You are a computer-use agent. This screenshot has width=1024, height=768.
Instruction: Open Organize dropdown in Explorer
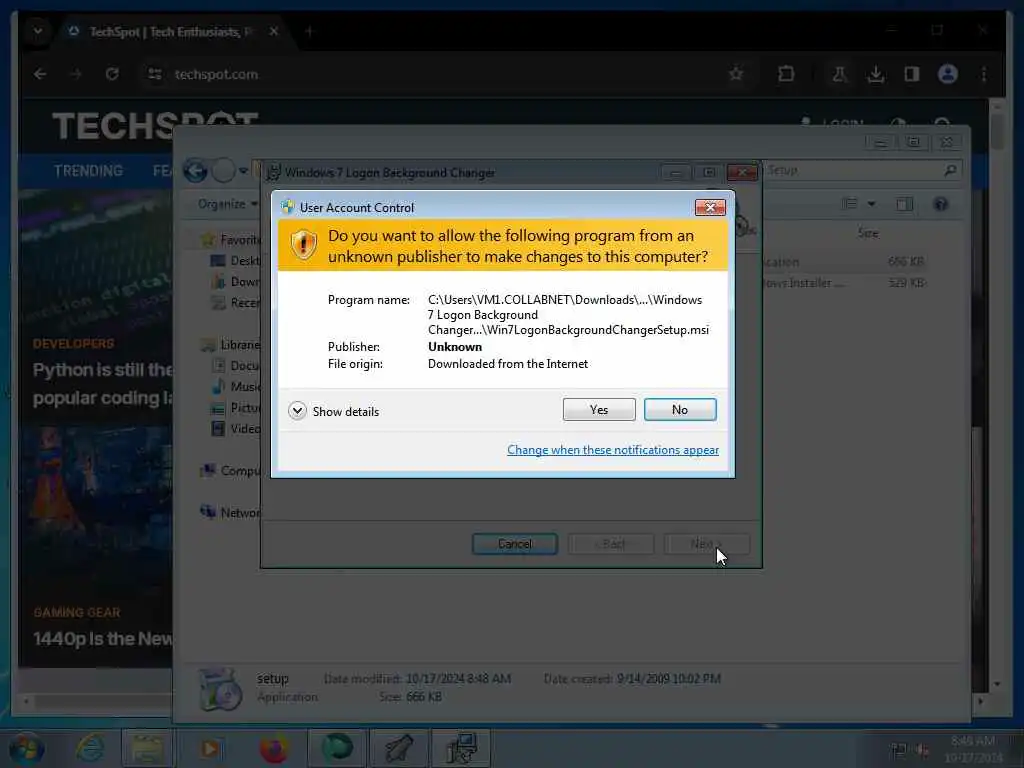click(227, 204)
